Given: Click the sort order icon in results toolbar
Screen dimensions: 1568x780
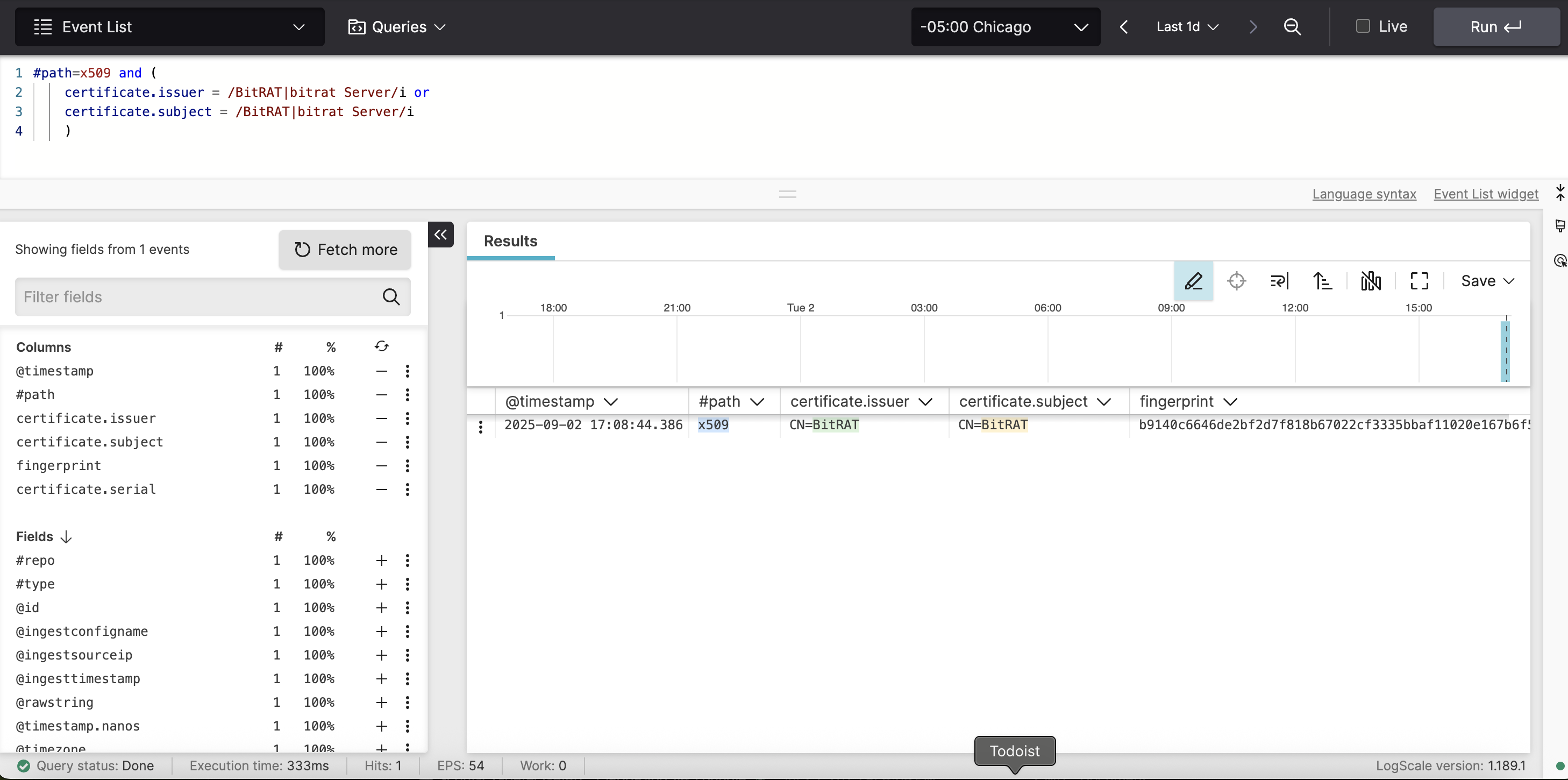Looking at the screenshot, I should coord(1322,281).
